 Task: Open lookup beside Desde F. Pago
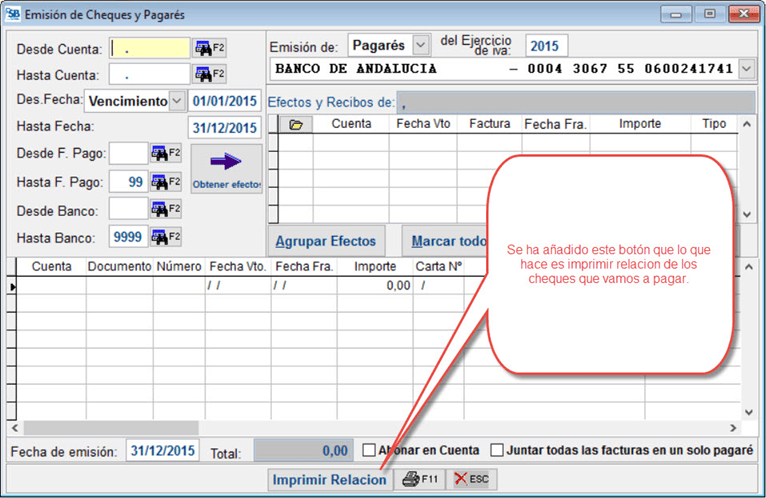click(166, 153)
